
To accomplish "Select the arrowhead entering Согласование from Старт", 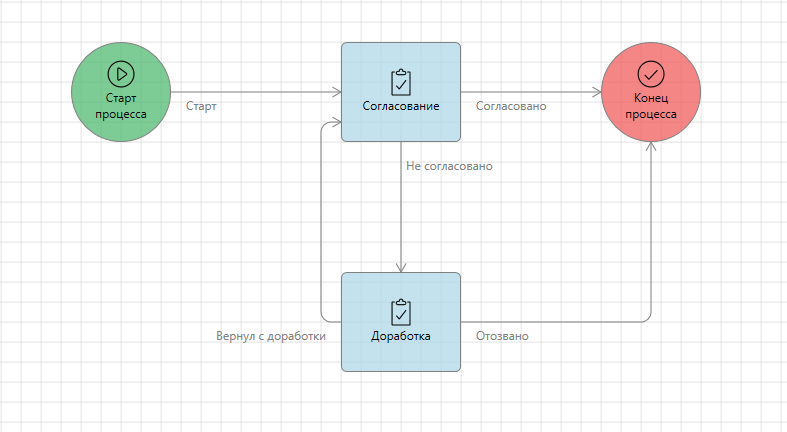I will click(336, 92).
